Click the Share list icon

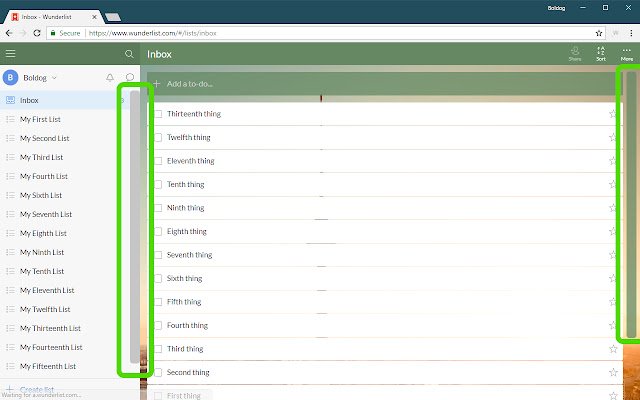click(575, 53)
